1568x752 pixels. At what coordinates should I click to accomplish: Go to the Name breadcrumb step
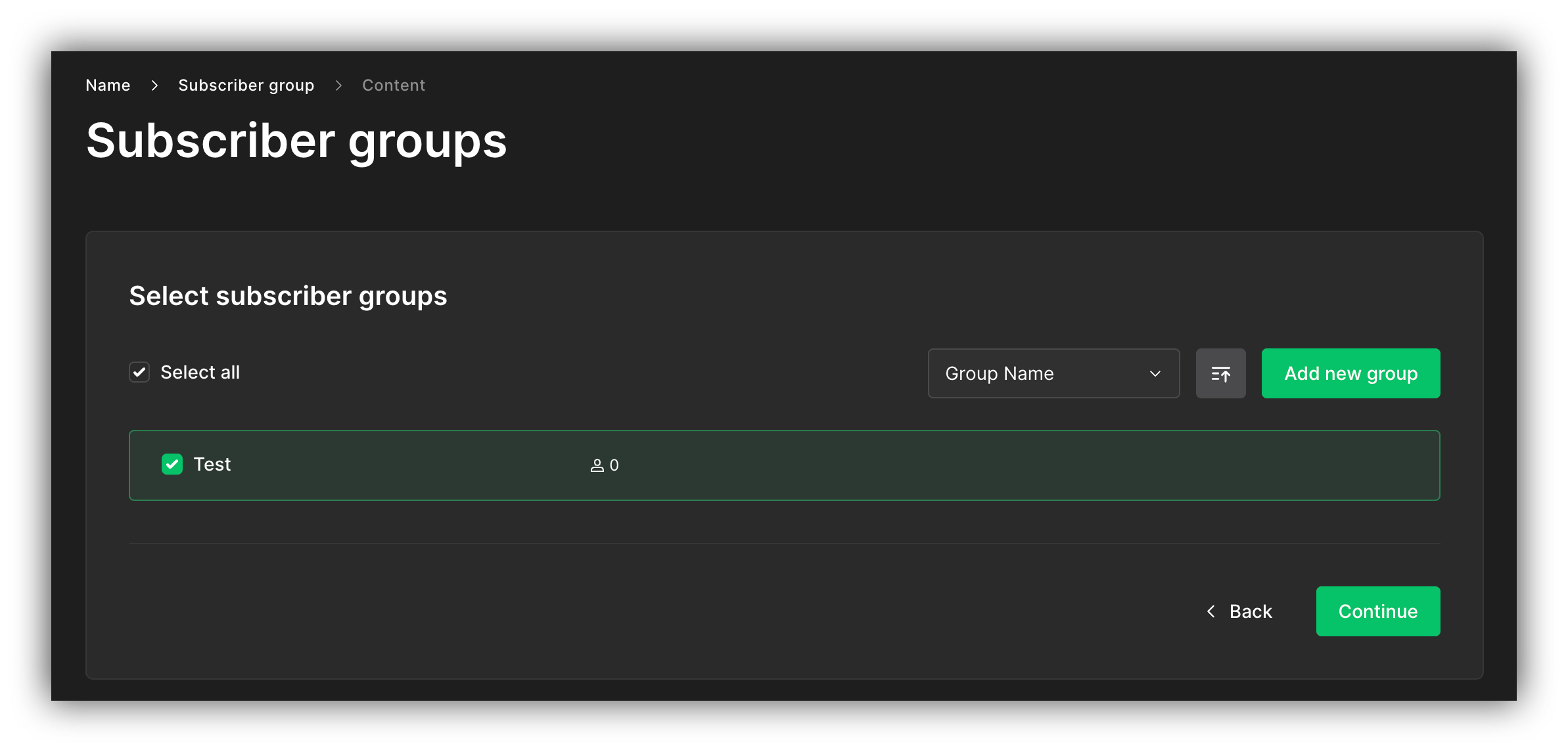[x=107, y=85]
